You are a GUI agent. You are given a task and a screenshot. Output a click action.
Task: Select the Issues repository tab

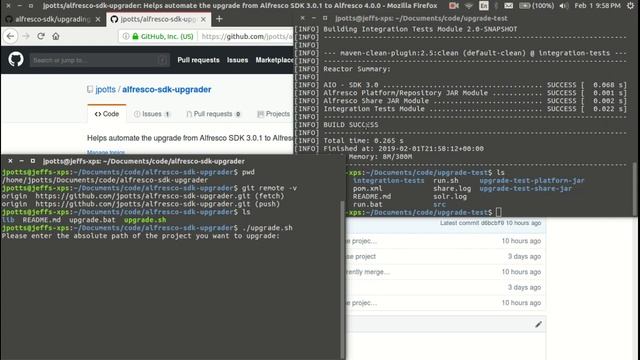(152, 114)
